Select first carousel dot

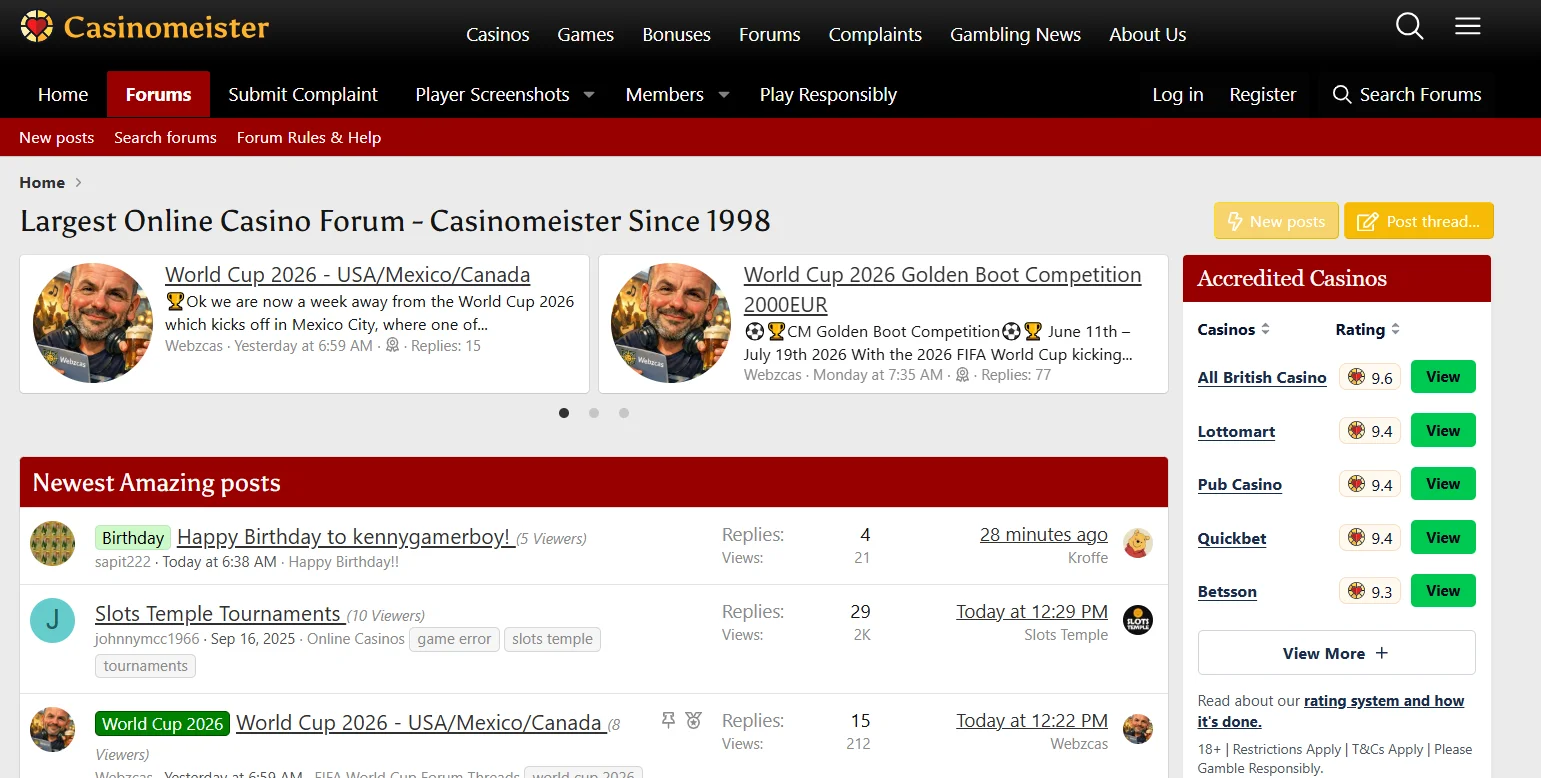564,413
